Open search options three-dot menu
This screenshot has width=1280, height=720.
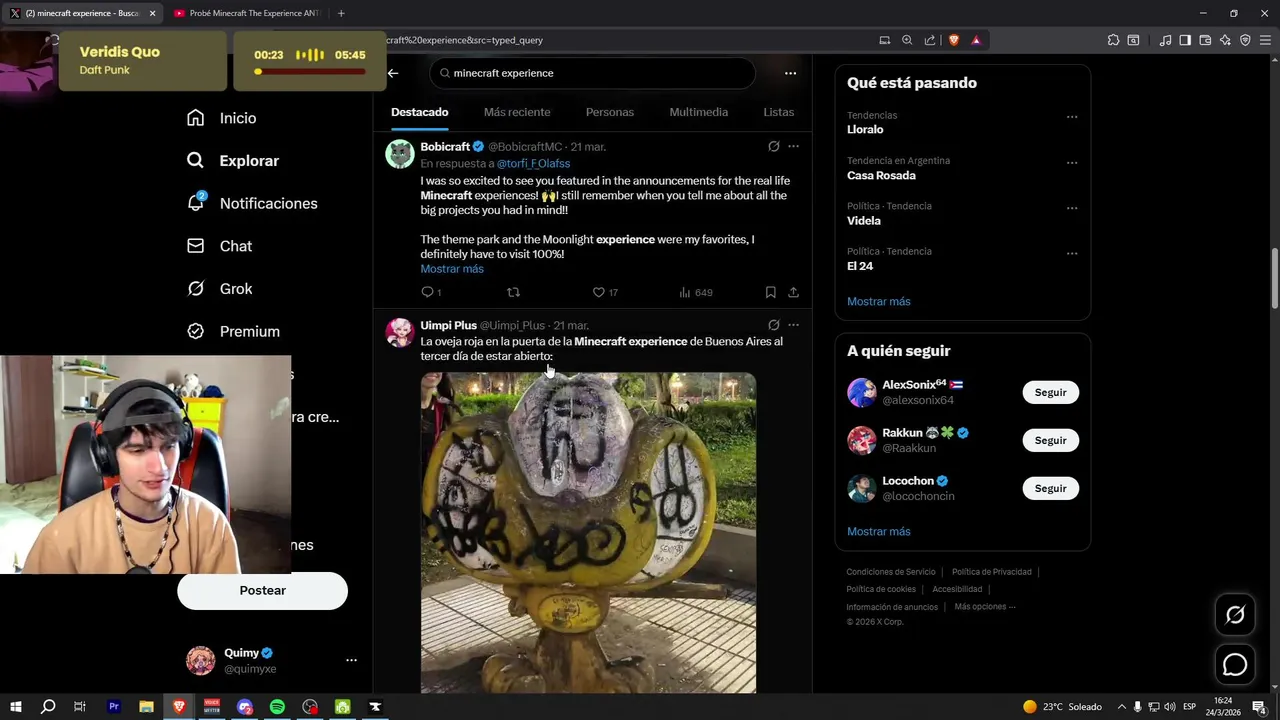pos(790,73)
